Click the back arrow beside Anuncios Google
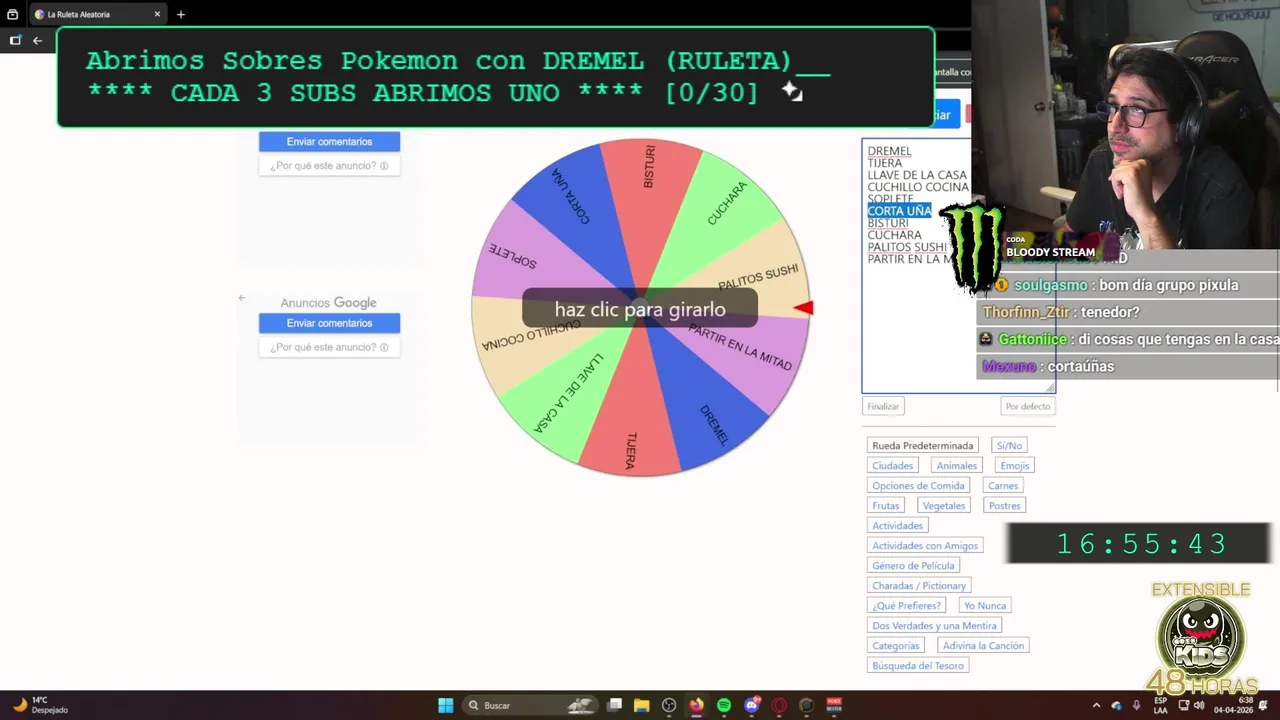This screenshot has width=1280, height=720. [x=241, y=298]
